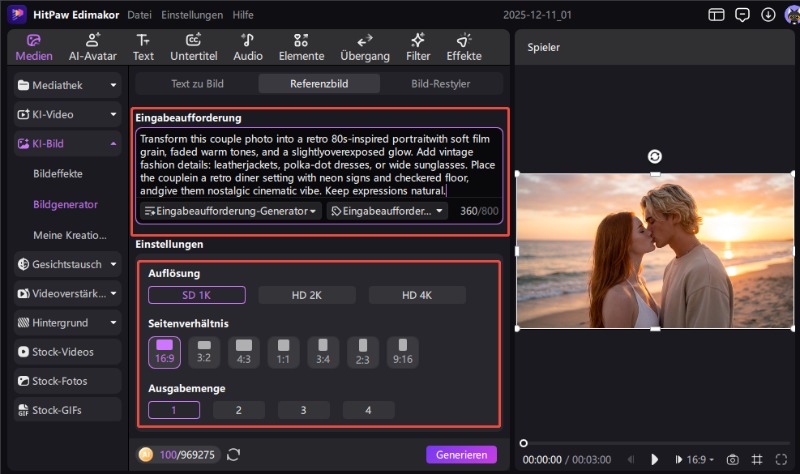Select the Text tool icon
Image resolution: width=800 pixels, height=474 pixels.
click(143, 40)
